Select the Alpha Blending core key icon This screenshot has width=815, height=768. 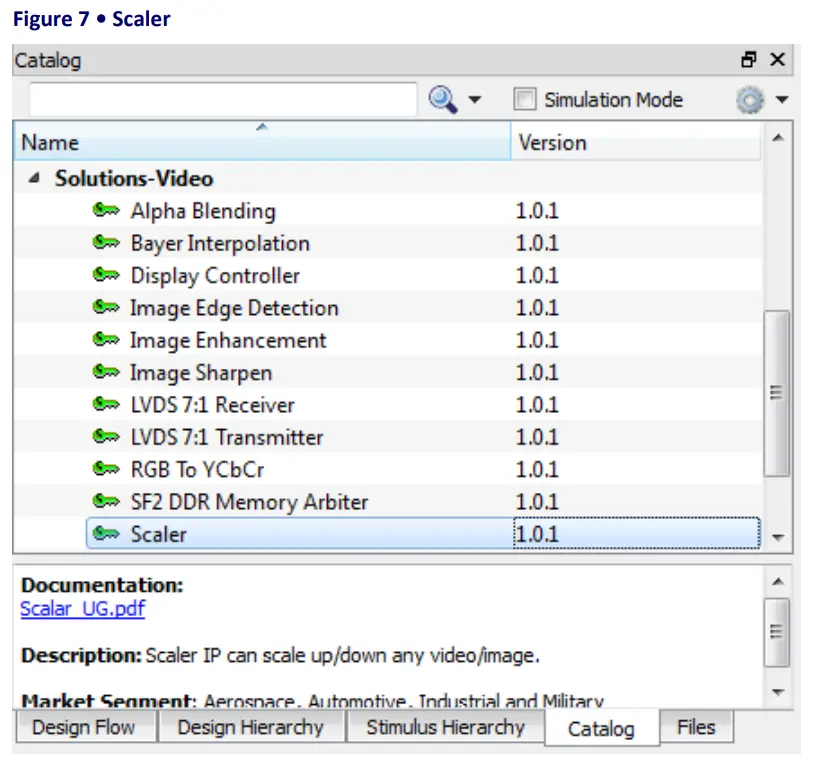(107, 211)
